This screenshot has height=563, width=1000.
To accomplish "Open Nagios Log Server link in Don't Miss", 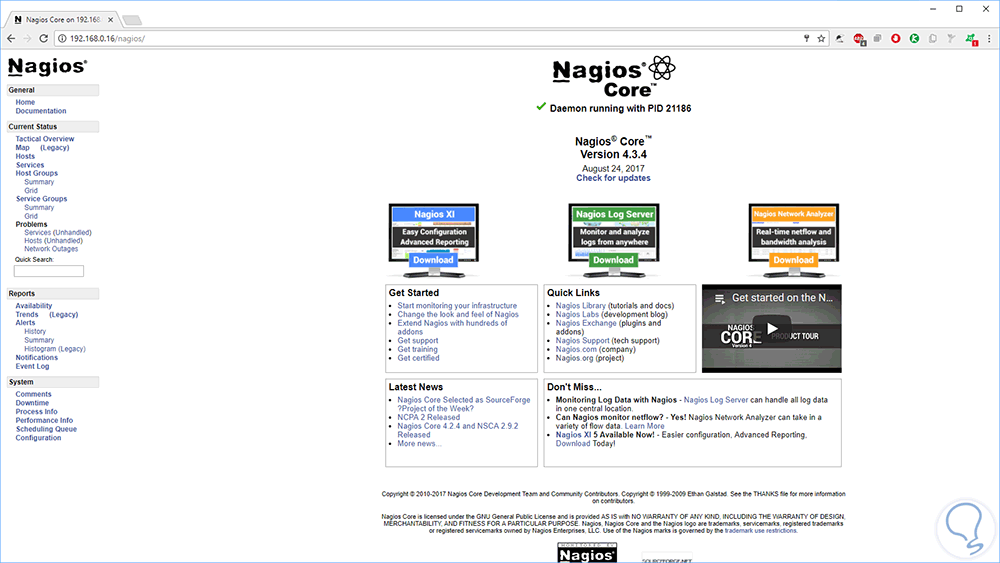I will tap(716, 400).
